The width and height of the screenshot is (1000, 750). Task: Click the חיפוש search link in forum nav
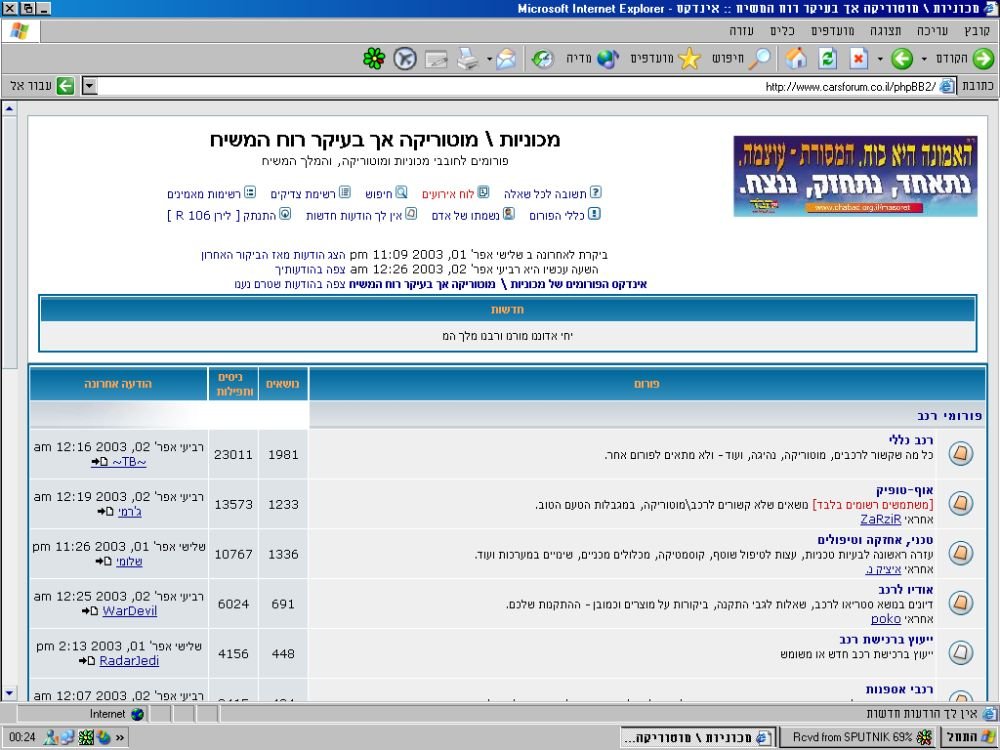point(379,194)
